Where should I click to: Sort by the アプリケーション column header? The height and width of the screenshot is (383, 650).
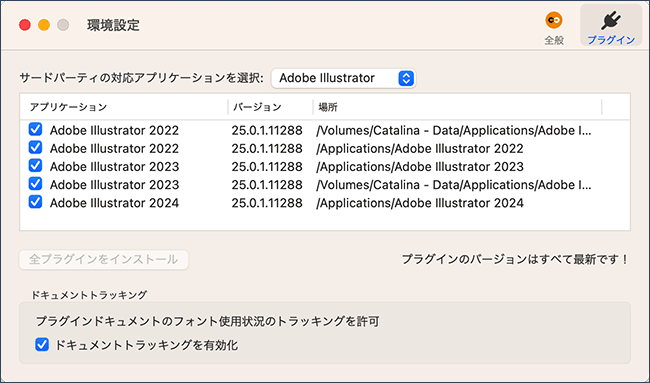pyautogui.click(x=68, y=107)
